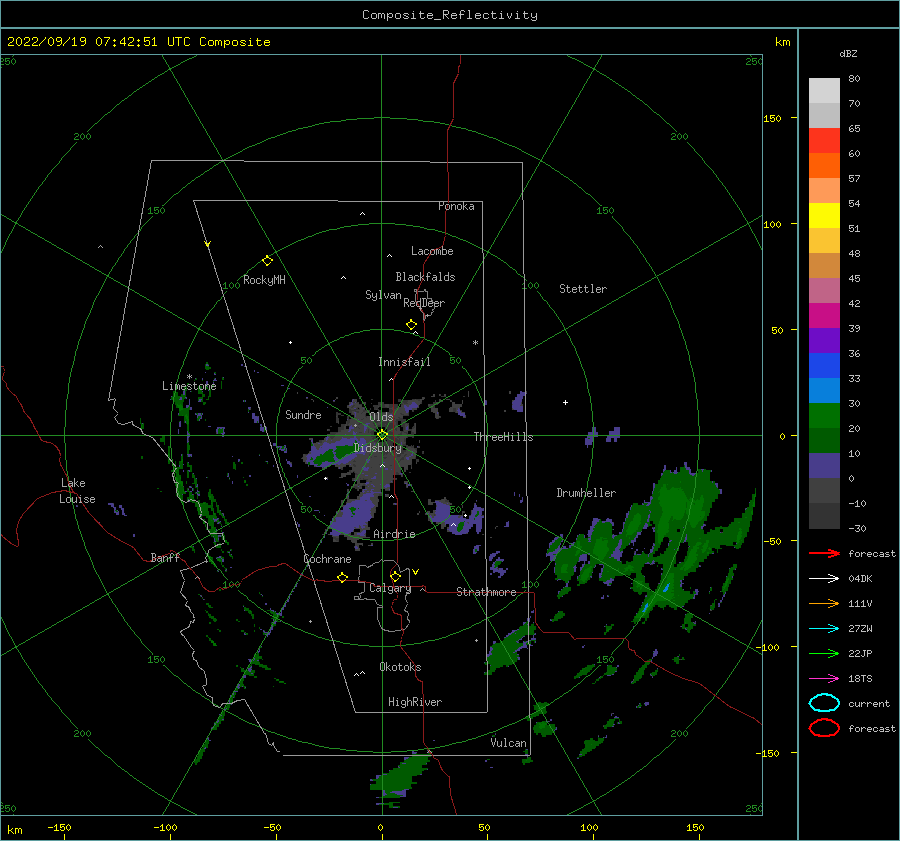
Task: Click the Innisfail city label
Action: [404, 362]
